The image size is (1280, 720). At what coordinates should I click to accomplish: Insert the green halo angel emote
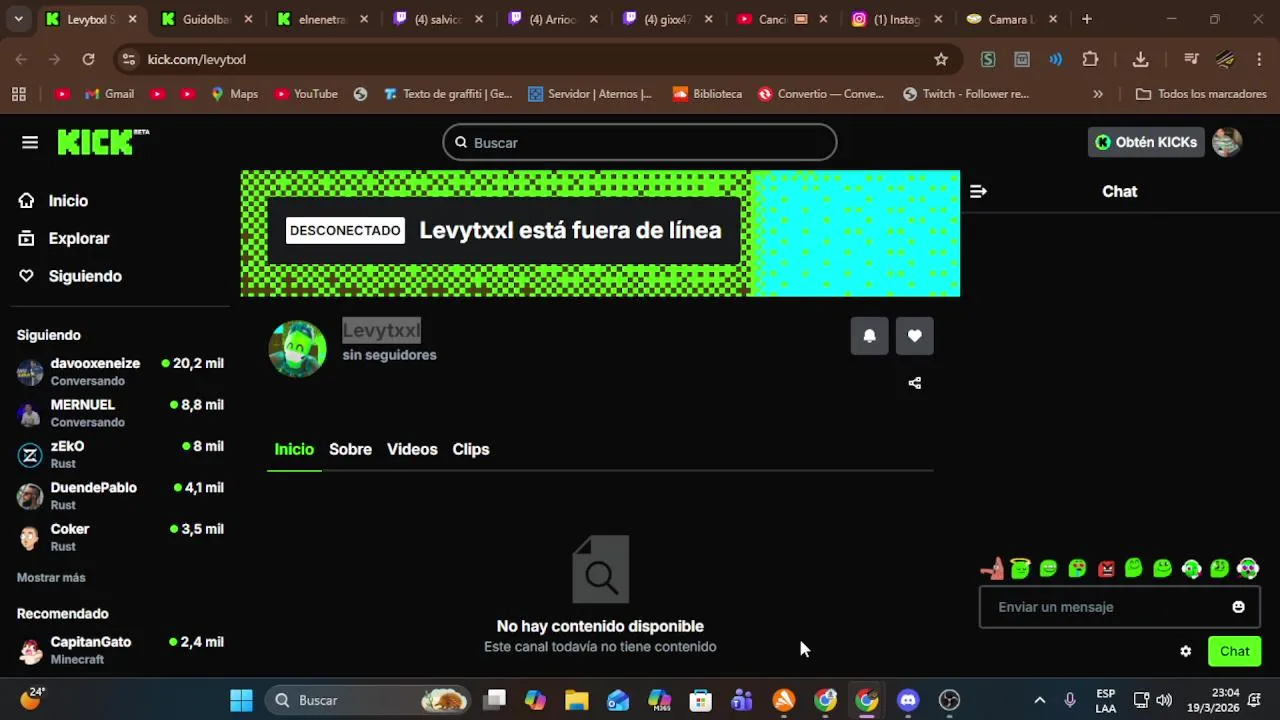(1020, 569)
